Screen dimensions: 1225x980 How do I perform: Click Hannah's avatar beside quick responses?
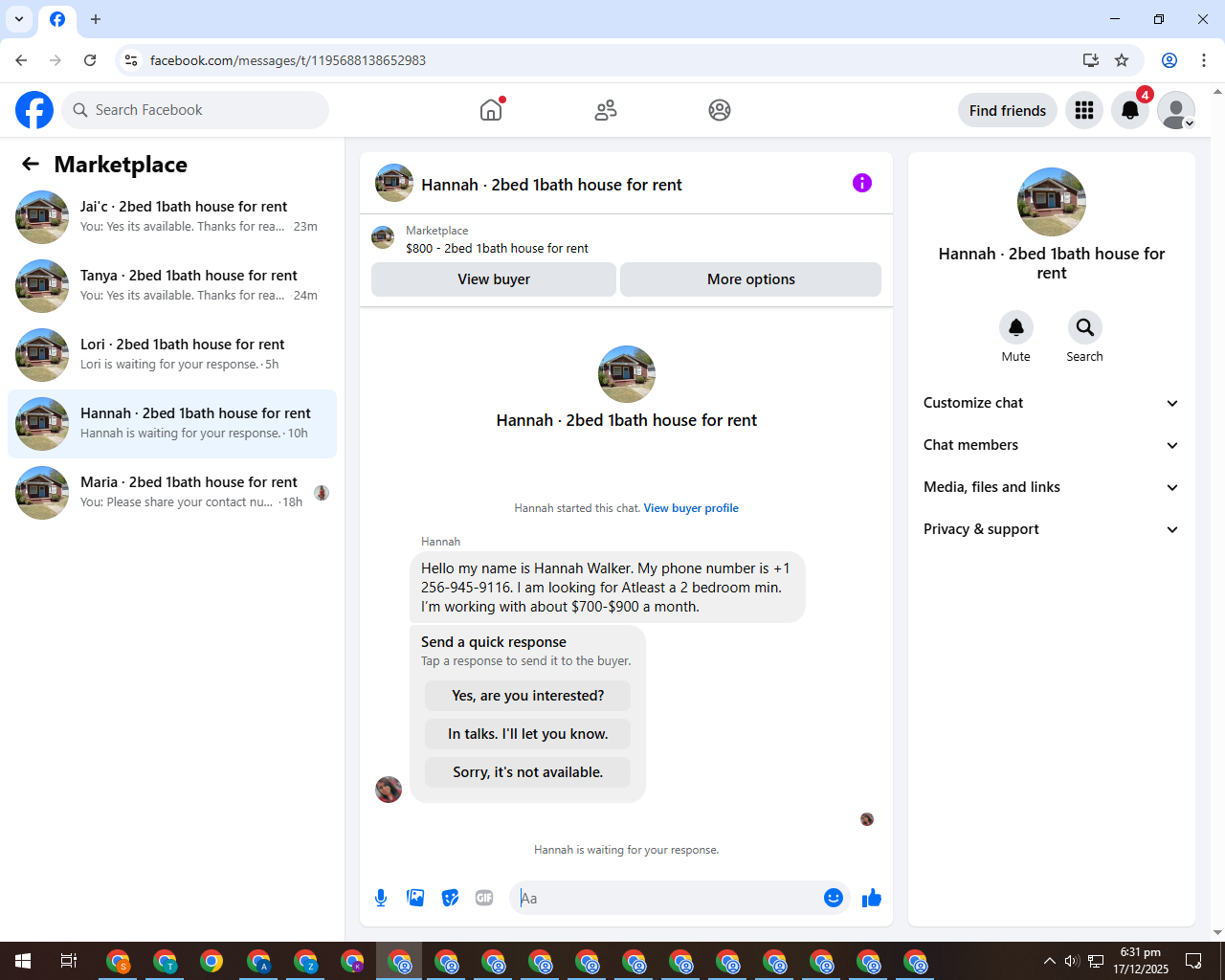point(389,790)
